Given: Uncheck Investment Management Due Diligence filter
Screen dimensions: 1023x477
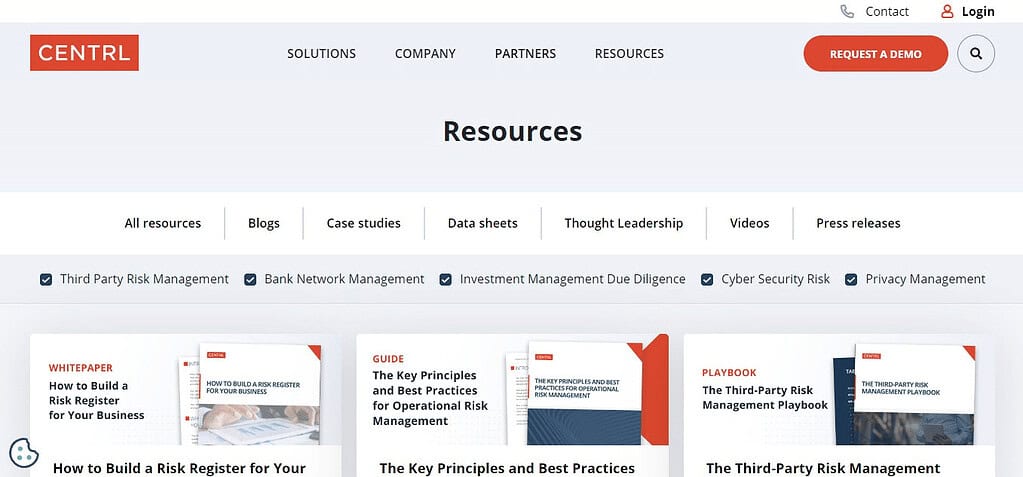Looking at the screenshot, I should click(x=445, y=279).
